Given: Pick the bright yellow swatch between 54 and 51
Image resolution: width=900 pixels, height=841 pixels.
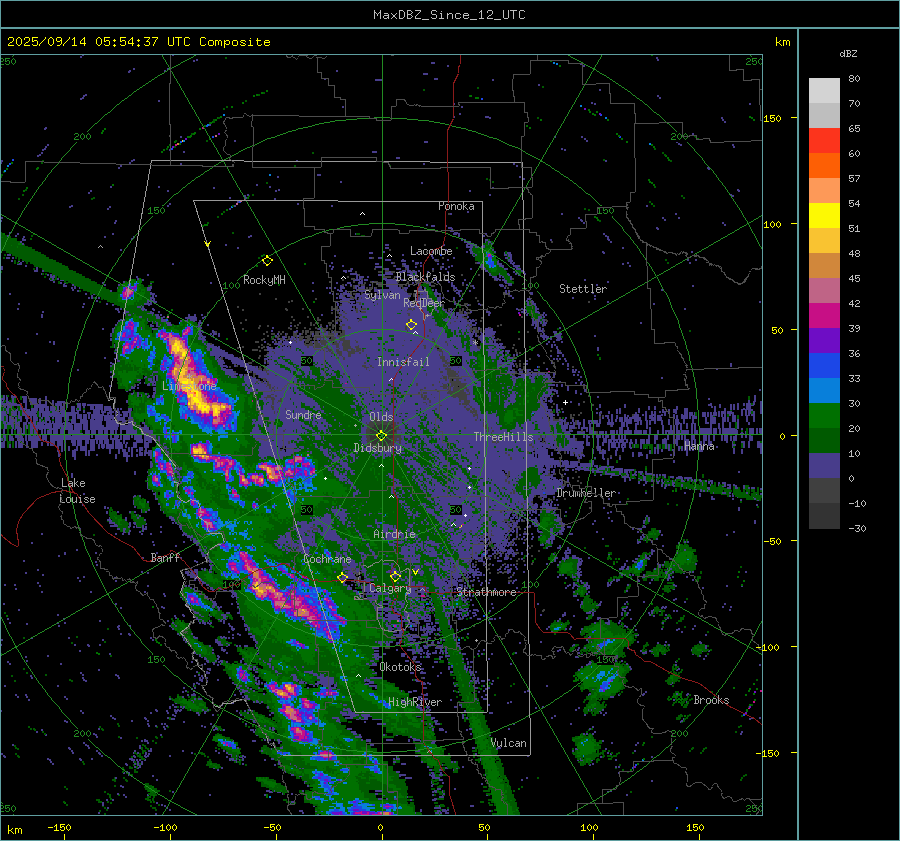Looking at the screenshot, I should click(x=824, y=216).
